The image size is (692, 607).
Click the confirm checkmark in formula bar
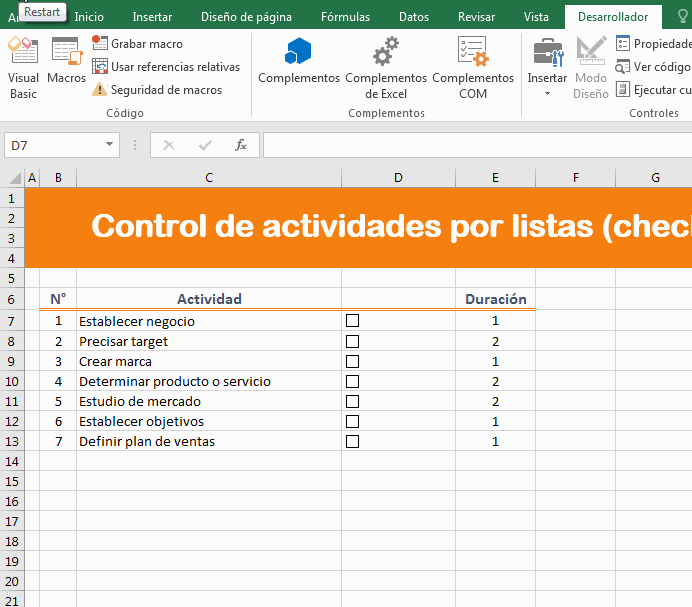point(205,145)
